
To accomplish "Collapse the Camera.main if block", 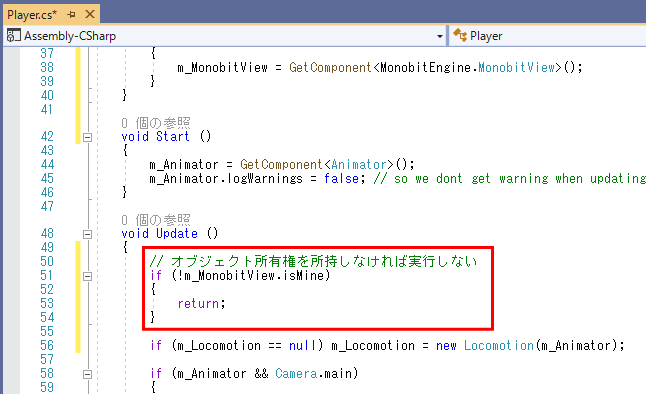I will pyautogui.click(x=87, y=374).
